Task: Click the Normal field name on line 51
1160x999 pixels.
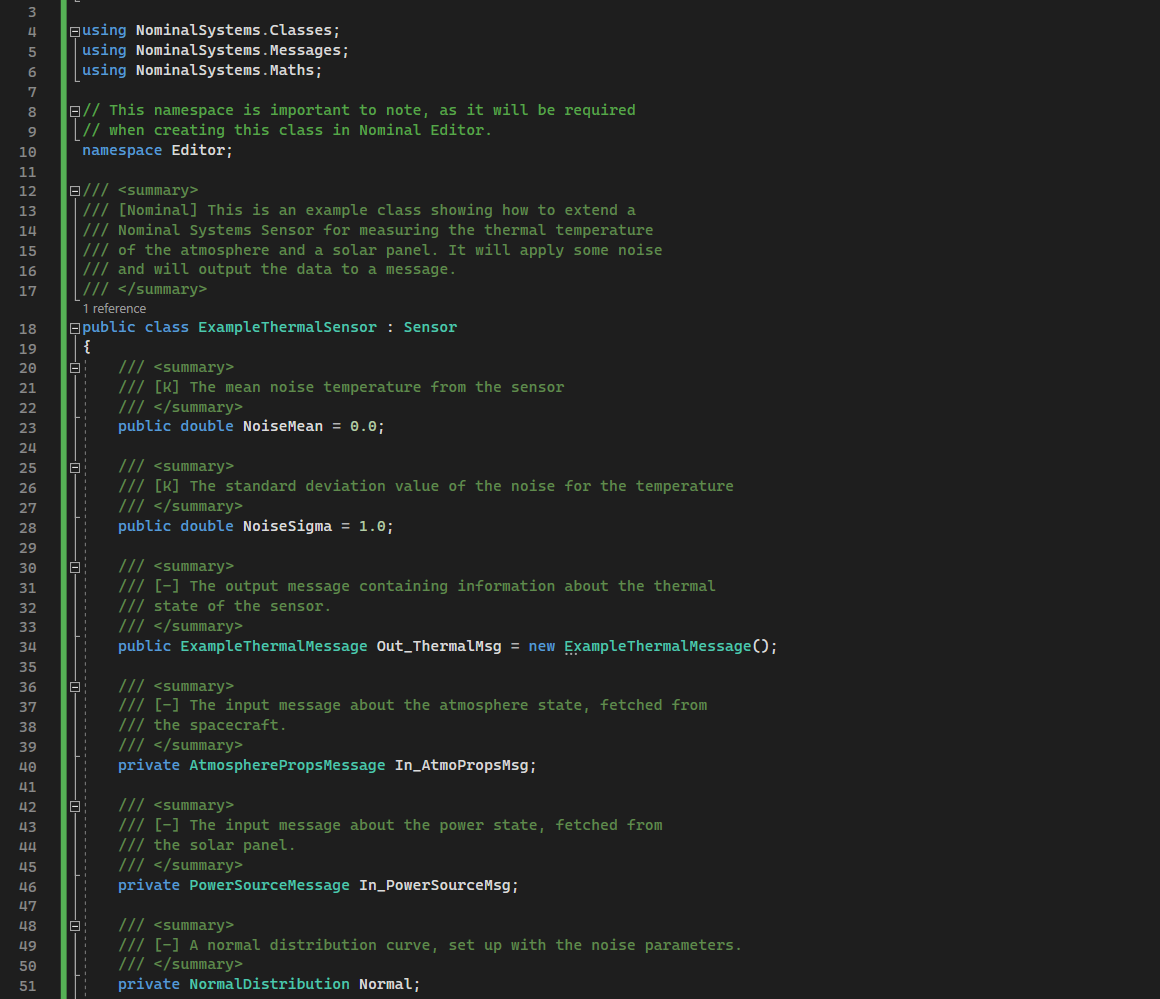Action: coord(385,984)
